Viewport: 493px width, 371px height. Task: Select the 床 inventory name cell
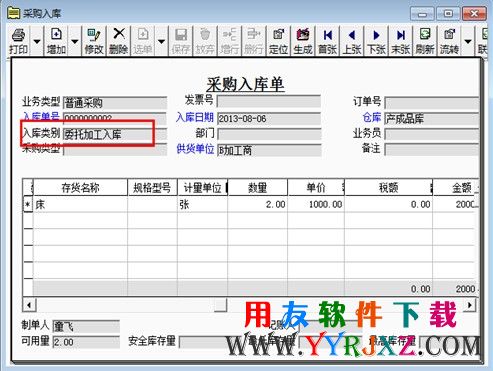(x=80, y=204)
